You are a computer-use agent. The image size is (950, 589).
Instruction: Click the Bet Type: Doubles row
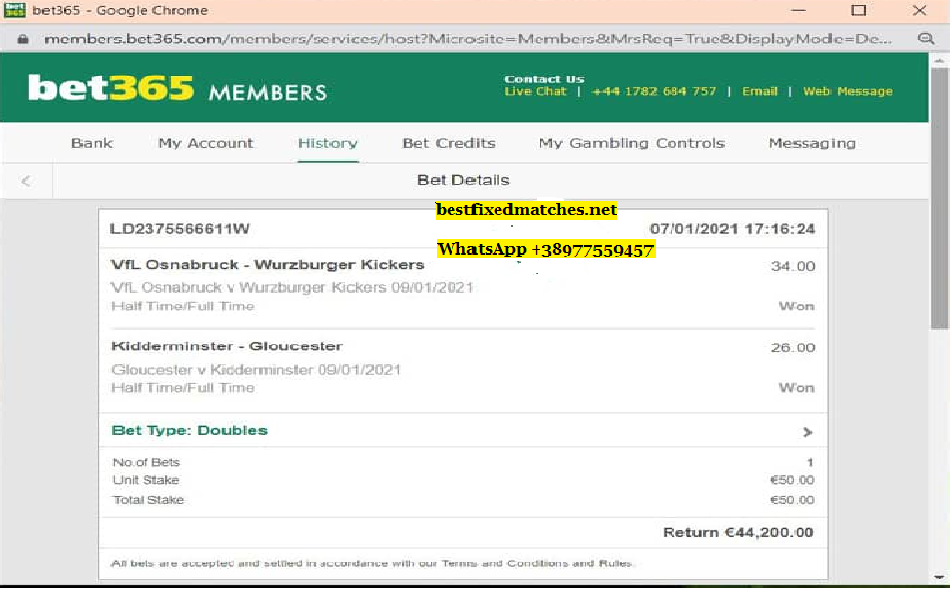463,431
